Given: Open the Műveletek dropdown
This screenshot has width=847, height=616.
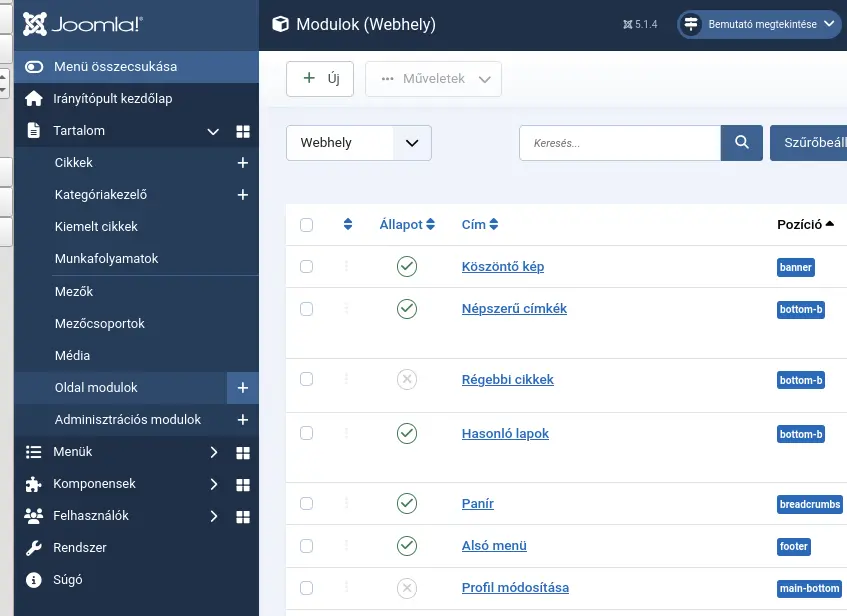Looking at the screenshot, I should point(433,79).
